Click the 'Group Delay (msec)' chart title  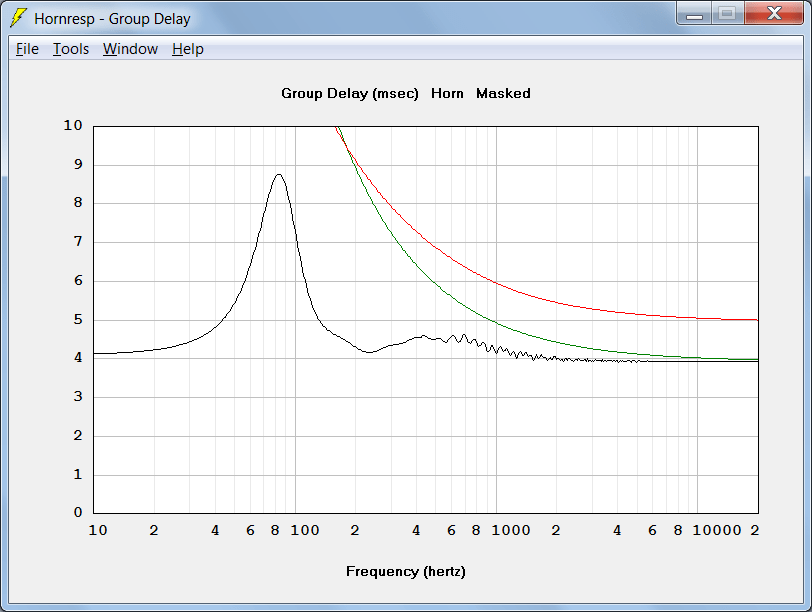click(350, 94)
